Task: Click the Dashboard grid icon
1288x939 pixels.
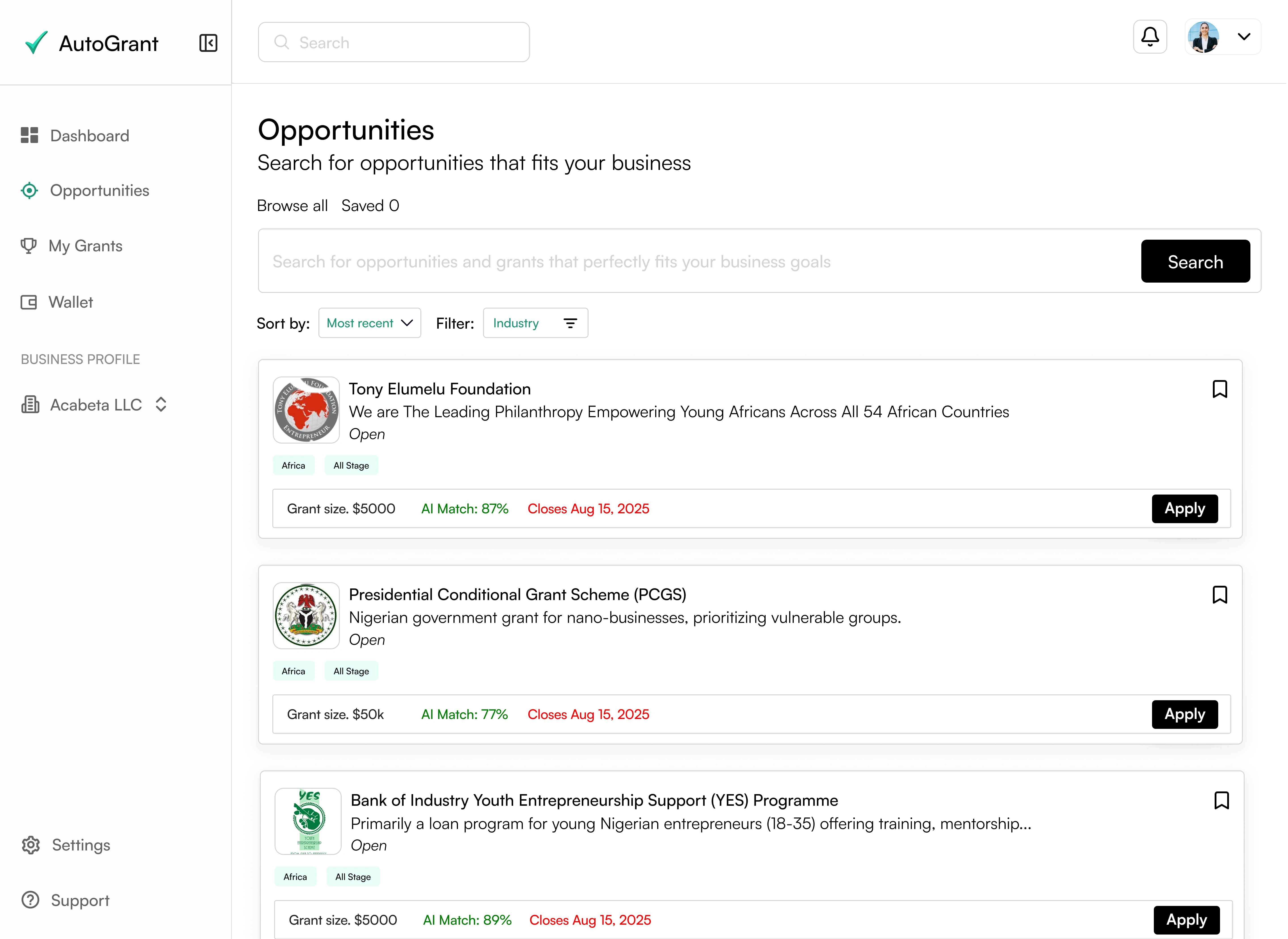Action: point(29,135)
